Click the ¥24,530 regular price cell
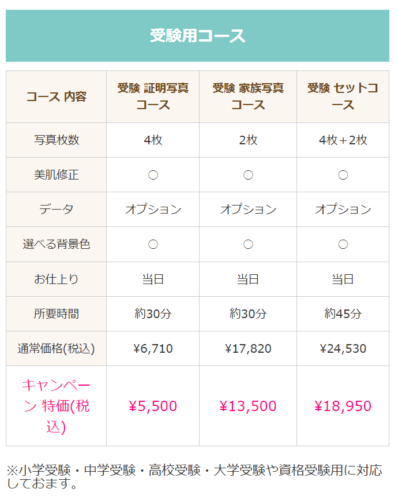Screen dimensions: 398x500 pyautogui.click(x=343, y=349)
